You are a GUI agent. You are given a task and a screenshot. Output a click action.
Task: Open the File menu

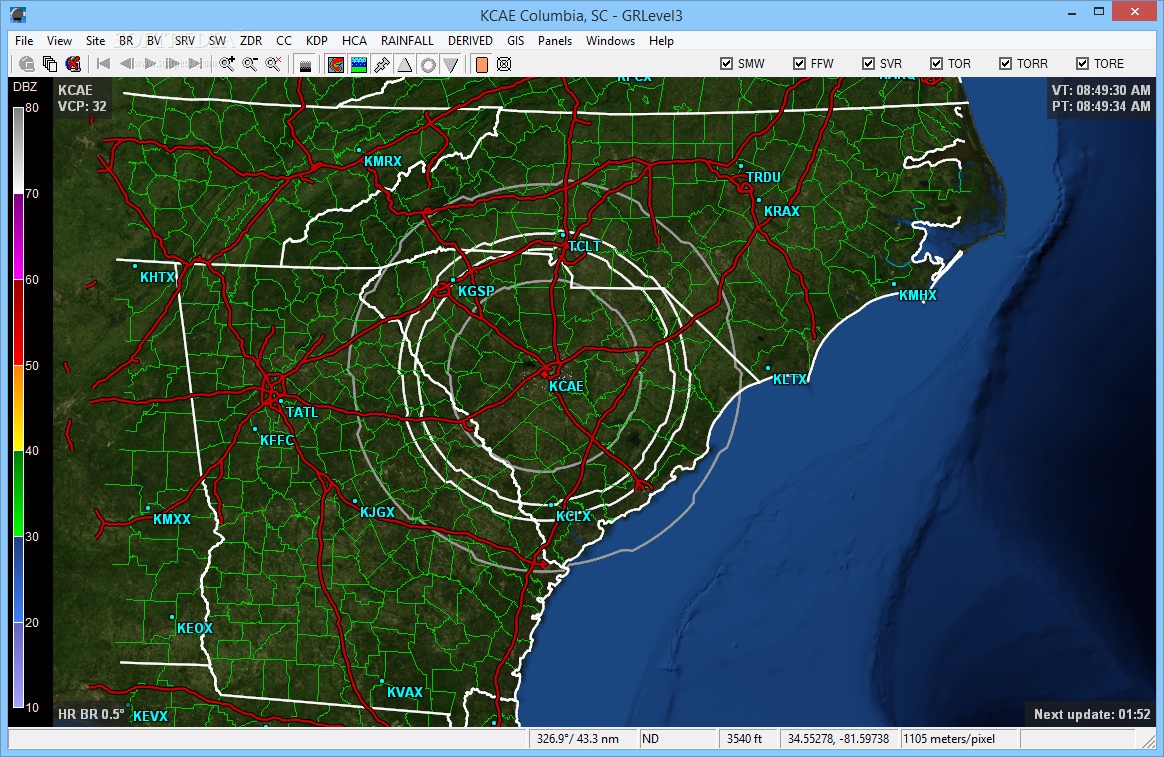pos(24,41)
